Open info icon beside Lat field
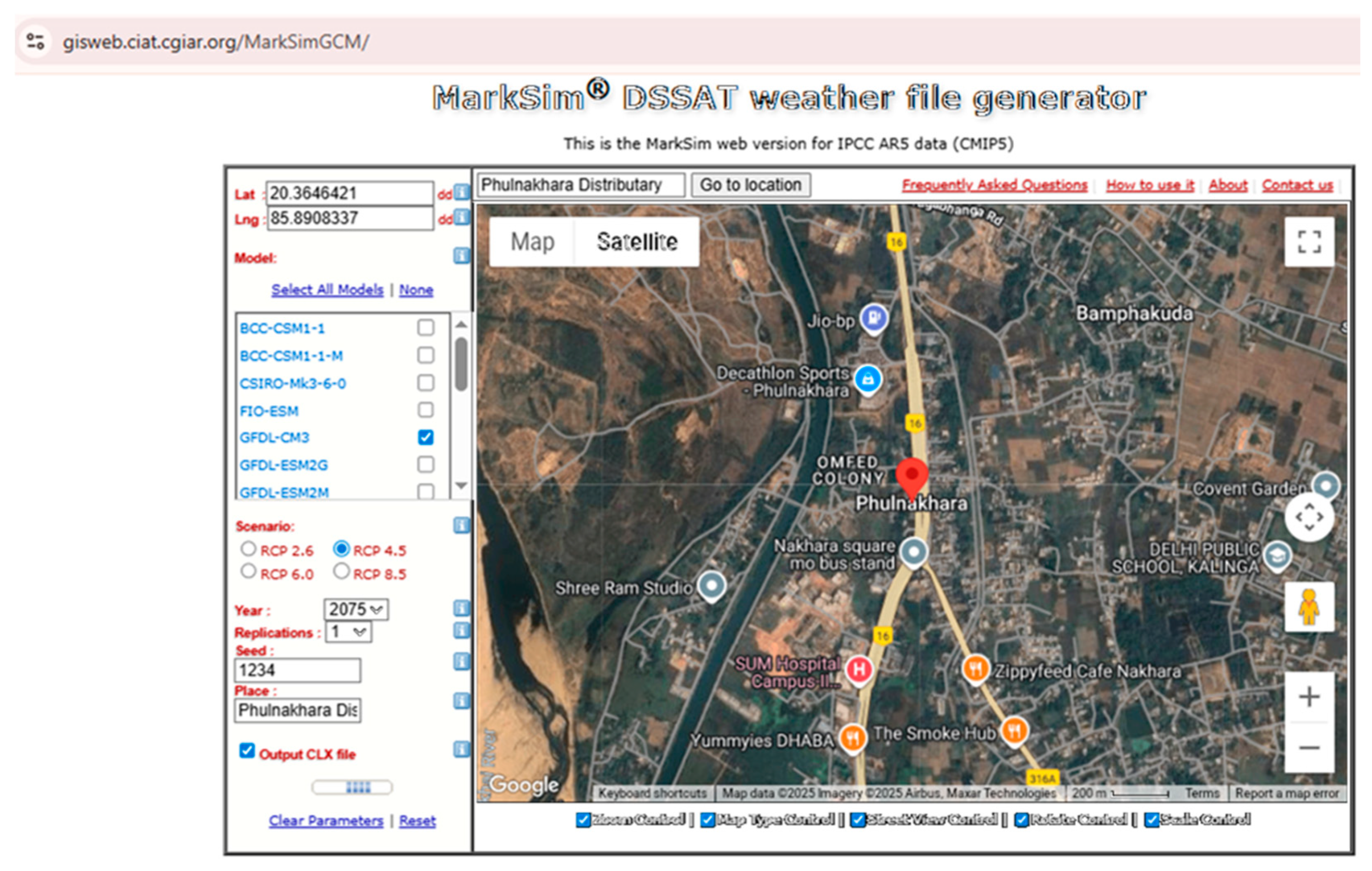 [x=461, y=192]
